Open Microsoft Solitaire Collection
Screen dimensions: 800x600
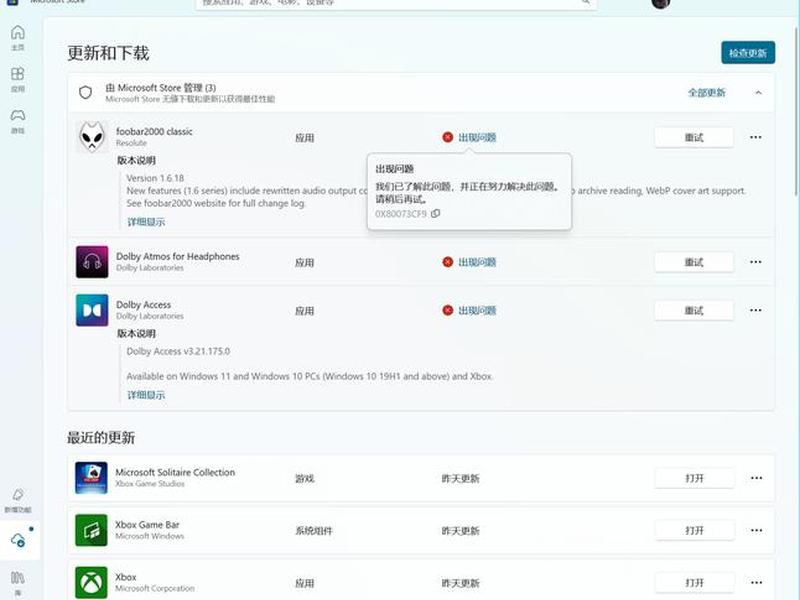[x=694, y=478]
